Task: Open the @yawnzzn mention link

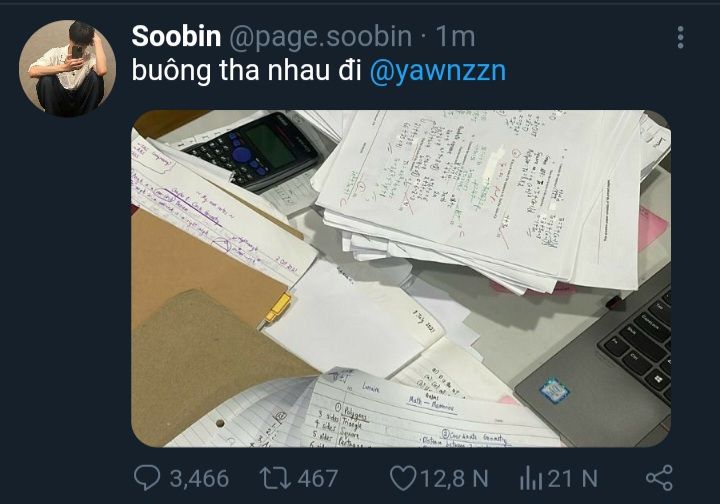Action: point(438,70)
